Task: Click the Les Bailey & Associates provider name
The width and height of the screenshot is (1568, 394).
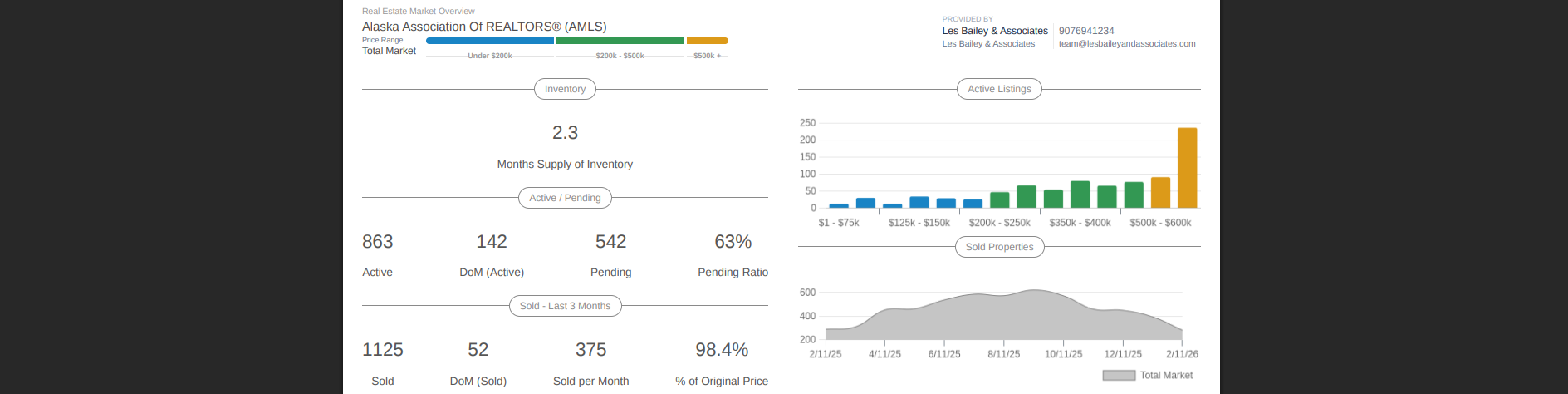Action: click(x=994, y=31)
